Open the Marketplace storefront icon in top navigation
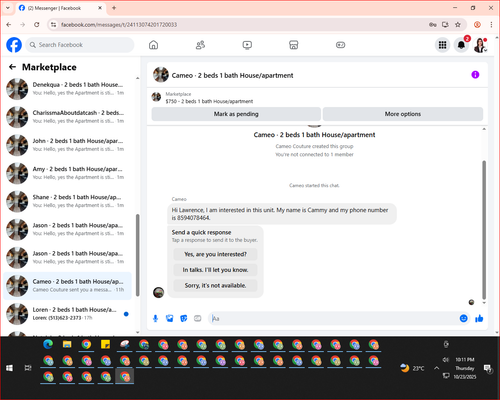 pyautogui.click(x=294, y=45)
